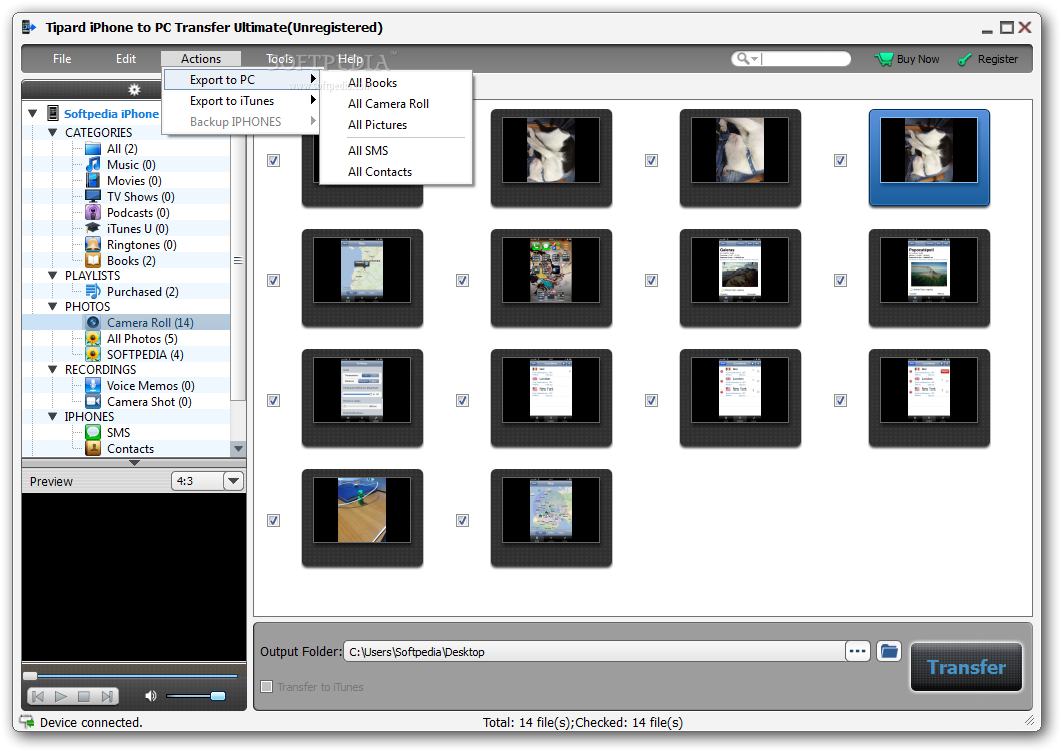Click the search magnifier icon
The width and height of the screenshot is (1062, 752).
coord(743,59)
